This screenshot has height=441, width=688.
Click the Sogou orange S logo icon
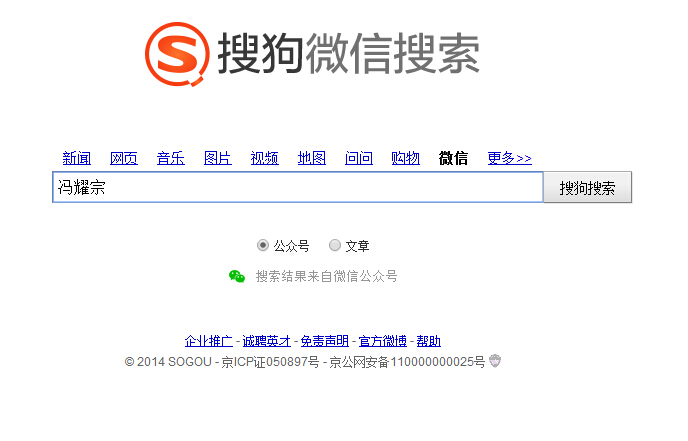(x=177, y=54)
